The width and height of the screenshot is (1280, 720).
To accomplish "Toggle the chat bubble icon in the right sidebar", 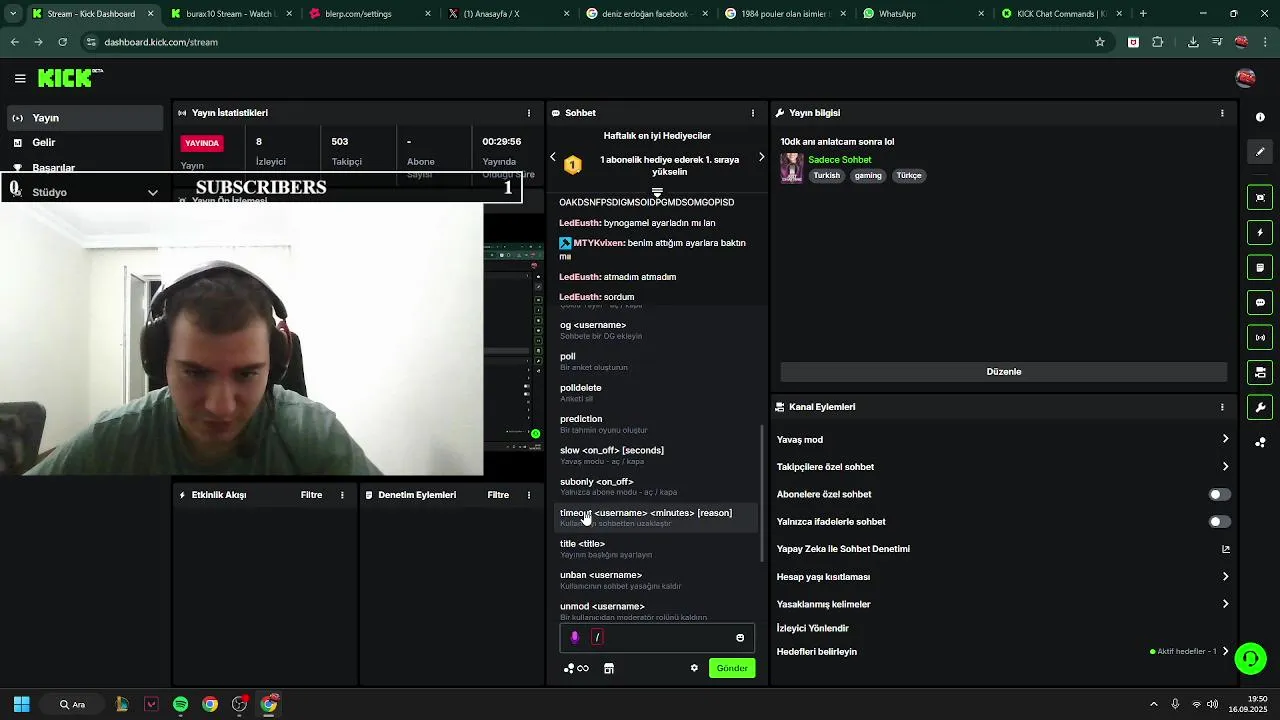I will (1260, 303).
